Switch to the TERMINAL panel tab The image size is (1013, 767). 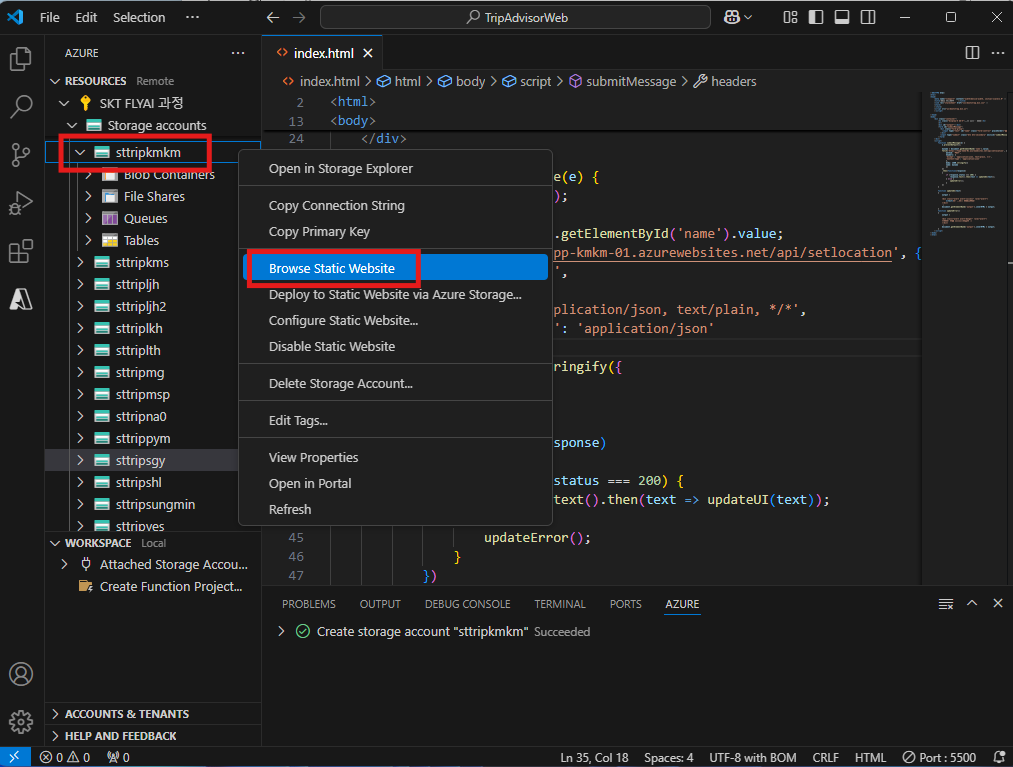(559, 604)
